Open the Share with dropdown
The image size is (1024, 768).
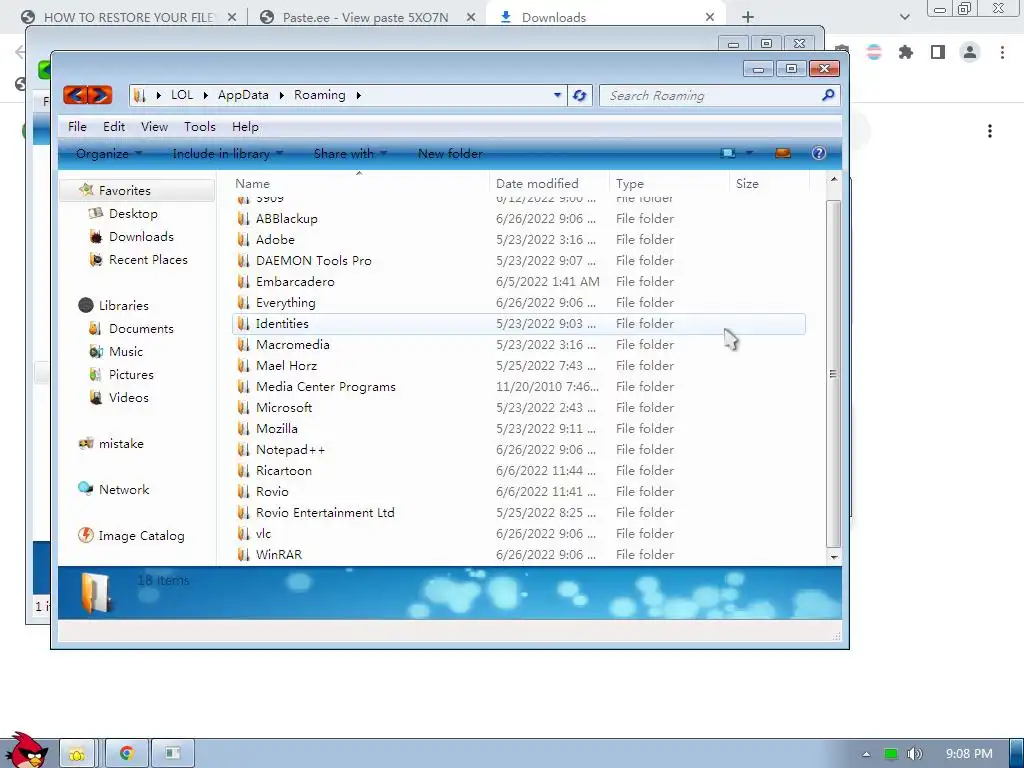[x=350, y=153]
